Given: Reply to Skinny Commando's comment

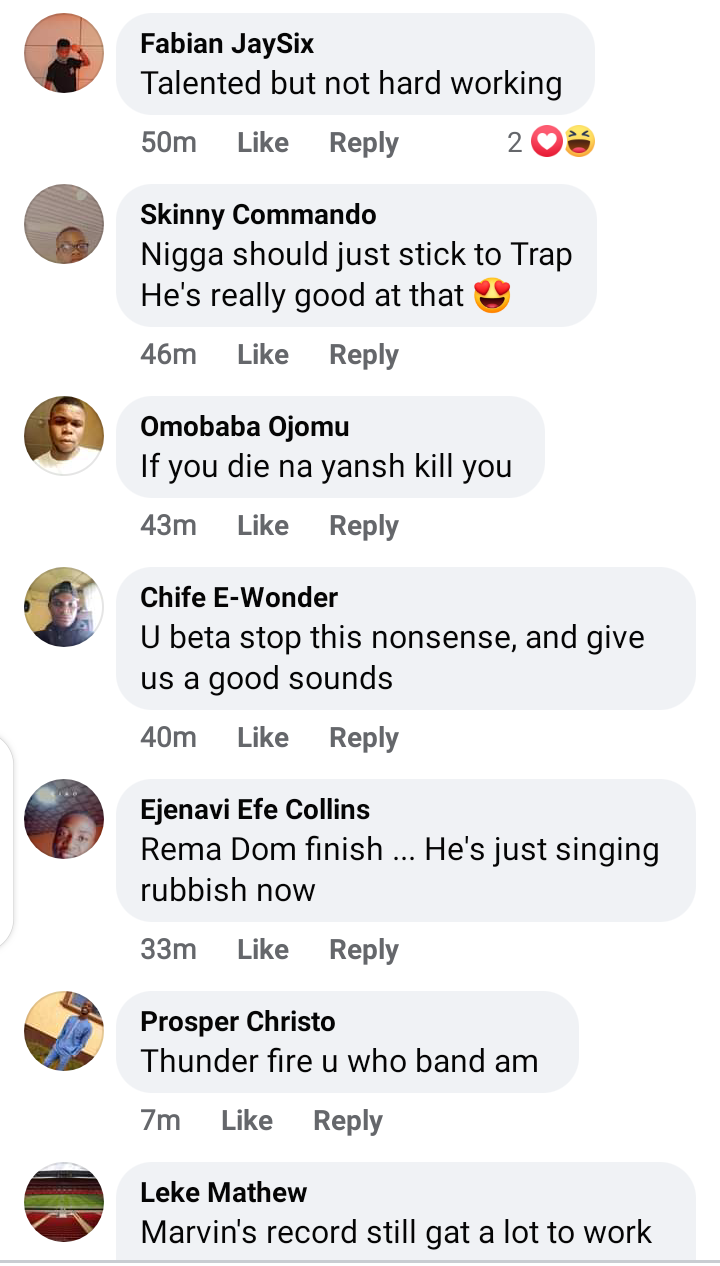Looking at the screenshot, I should [364, 354].
